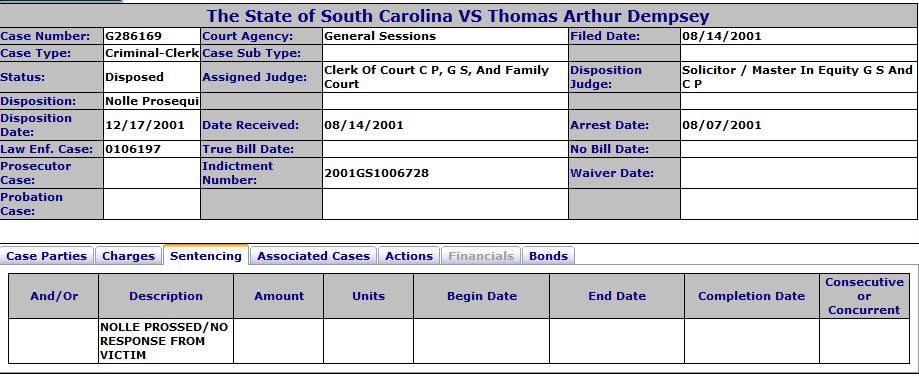The image size is (919, 377).
Task: Select the Sentencing tab
Action: click(206, 256)
